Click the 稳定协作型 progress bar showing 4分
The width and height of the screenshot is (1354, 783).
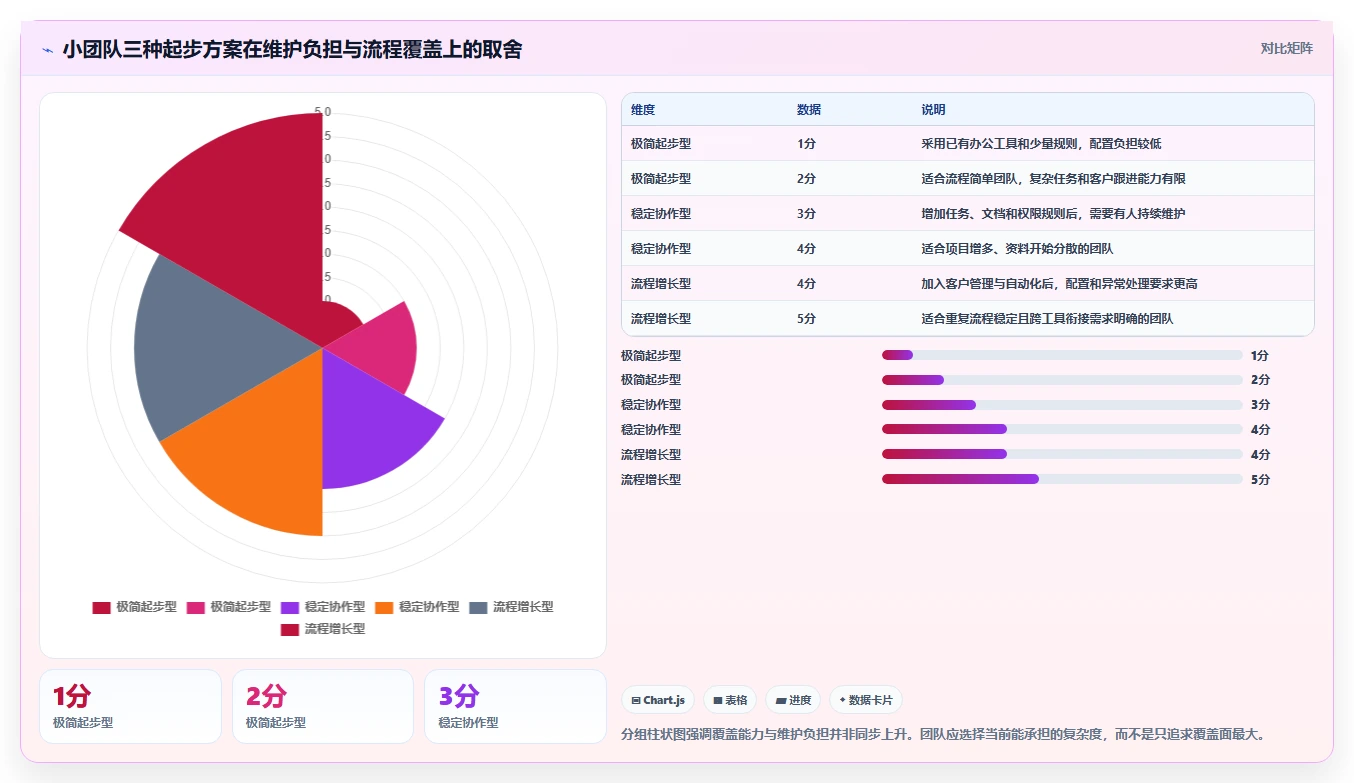click(x=1062, y=429)
